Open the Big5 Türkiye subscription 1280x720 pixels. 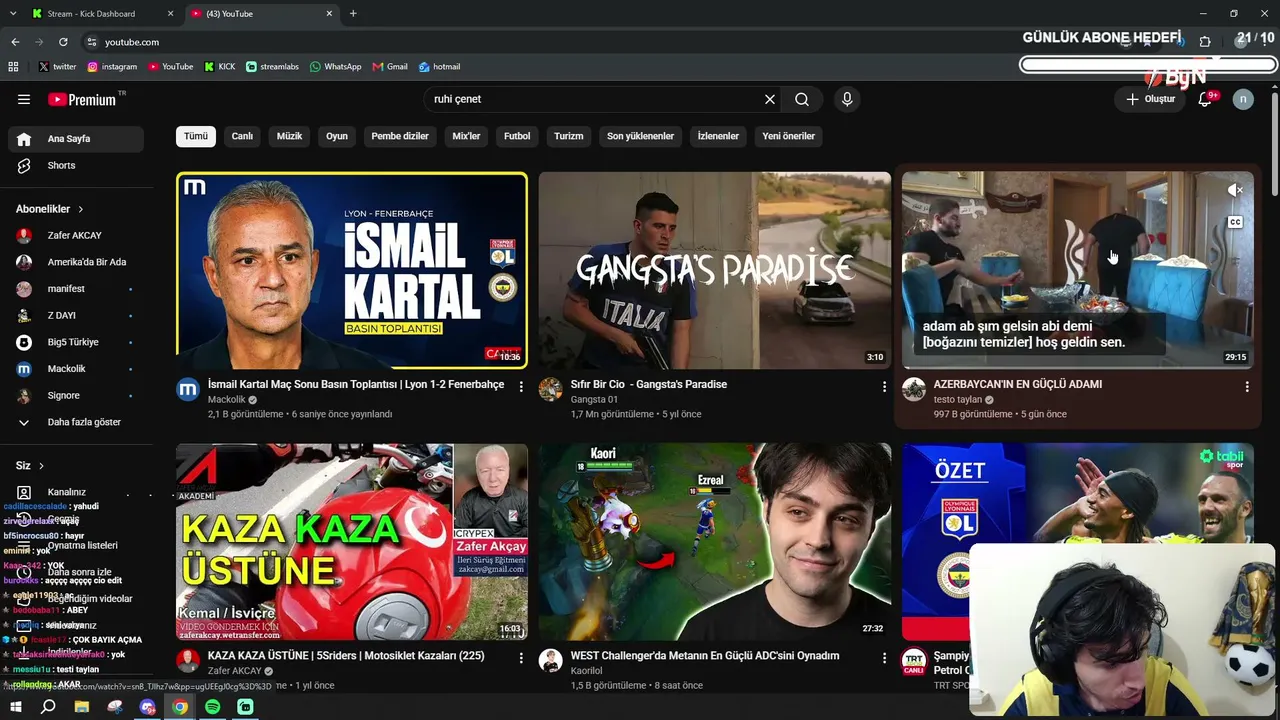coord(76,342)
